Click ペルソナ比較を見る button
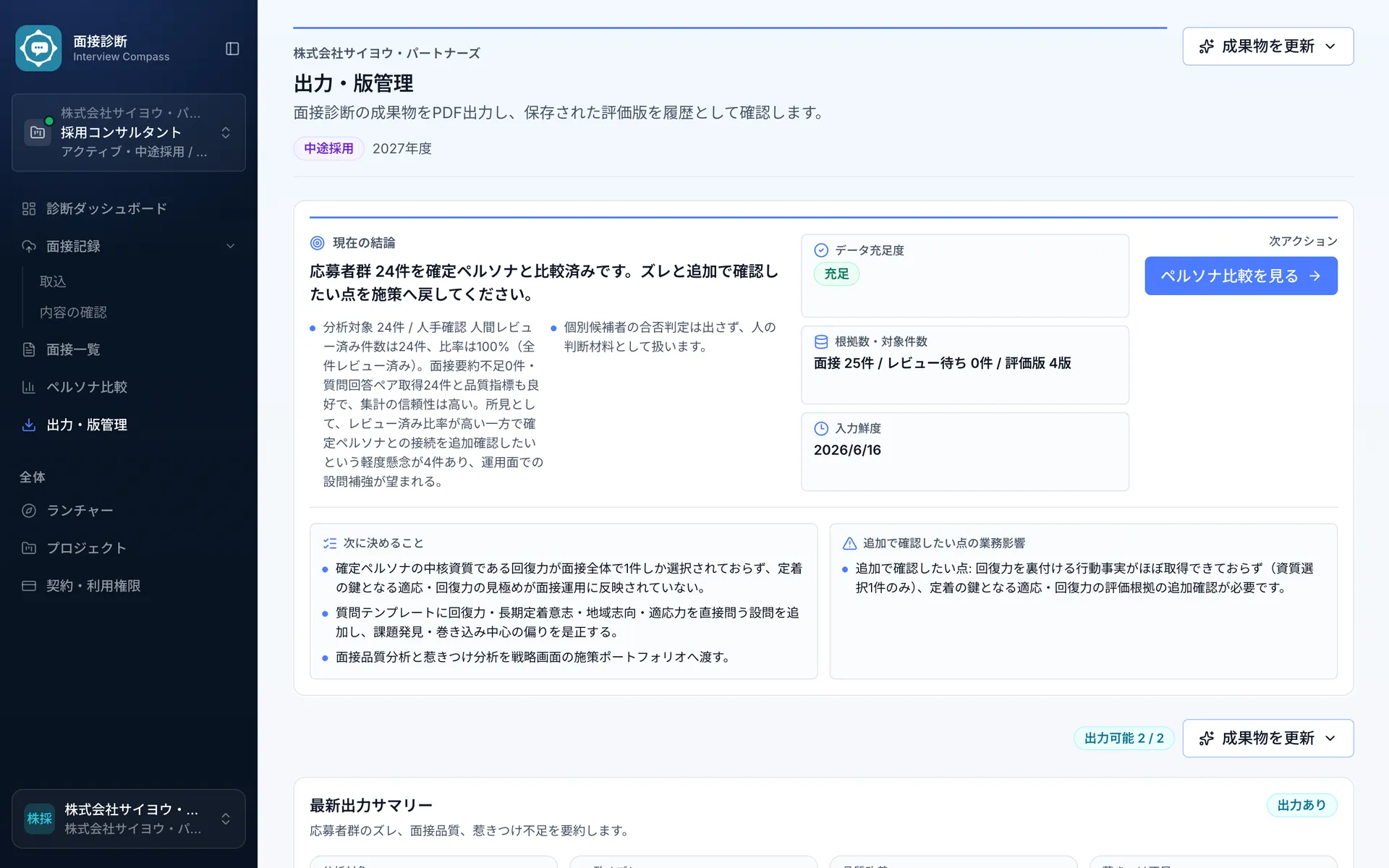 tap(1241, 276)
